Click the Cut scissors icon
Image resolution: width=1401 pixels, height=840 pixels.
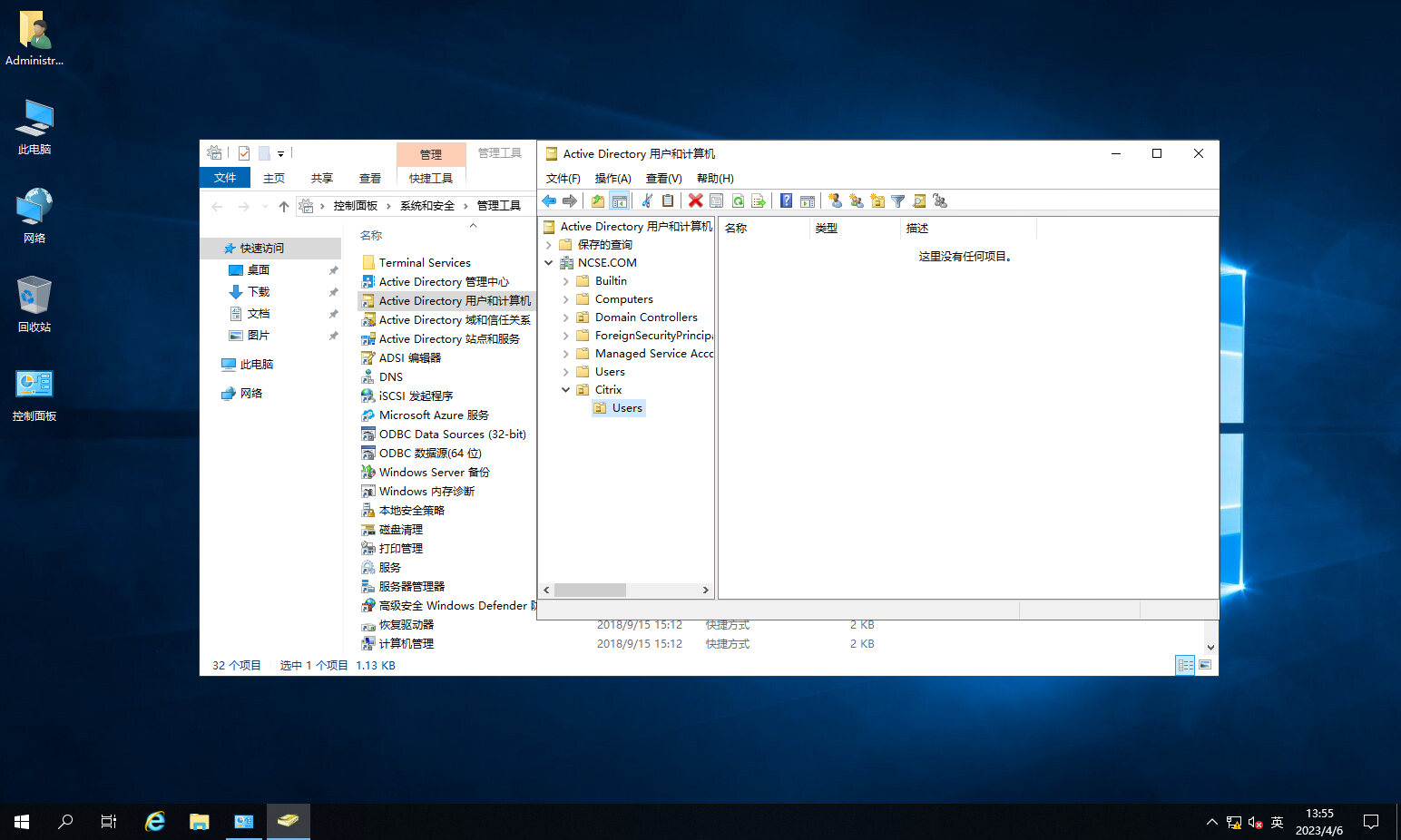click(x=647, y=200)
